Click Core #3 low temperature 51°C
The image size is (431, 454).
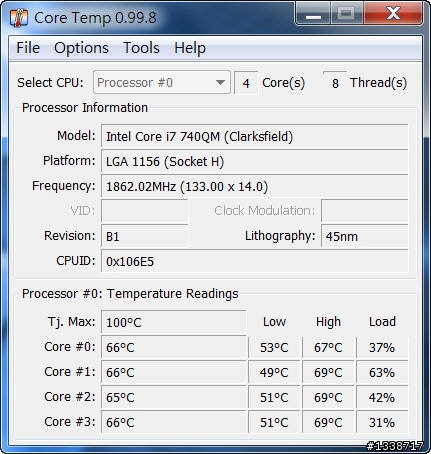(274, 422)
